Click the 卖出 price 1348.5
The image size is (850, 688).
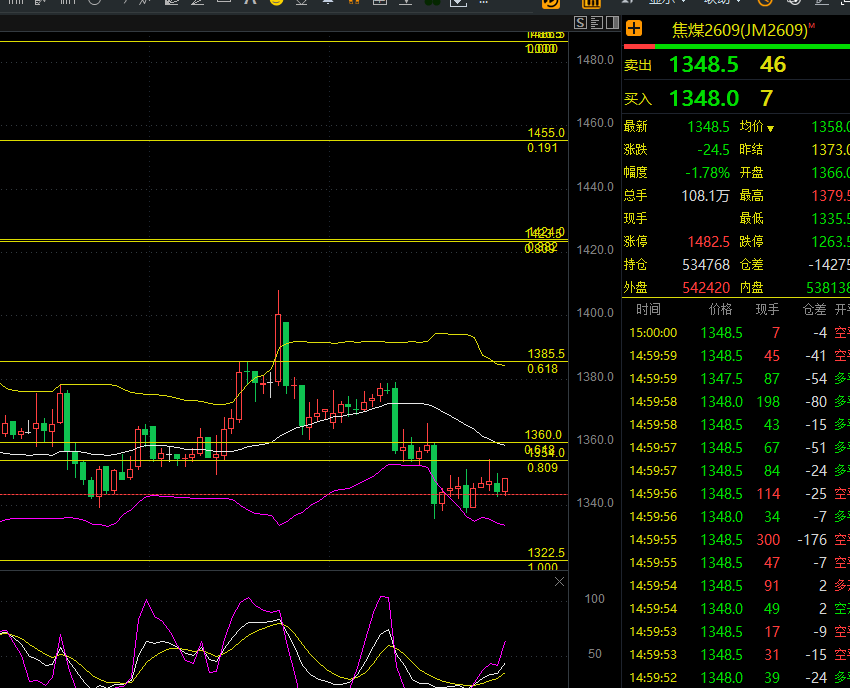tap(704, 65)
